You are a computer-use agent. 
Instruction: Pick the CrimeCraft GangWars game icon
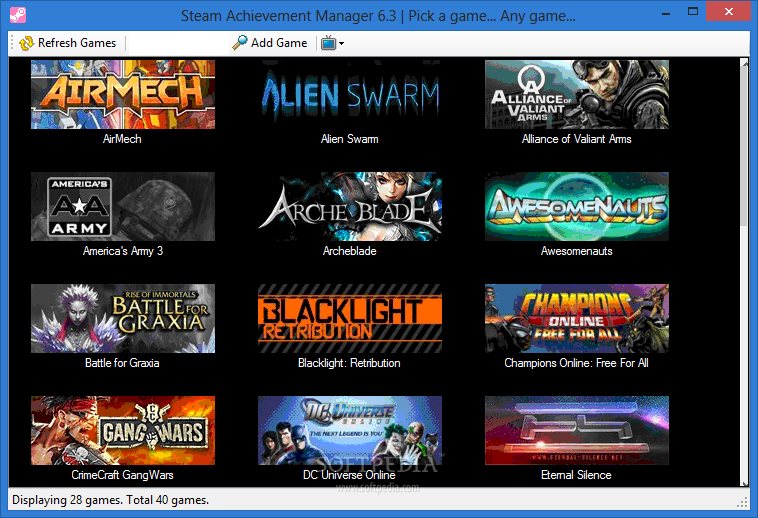(122, 430)
